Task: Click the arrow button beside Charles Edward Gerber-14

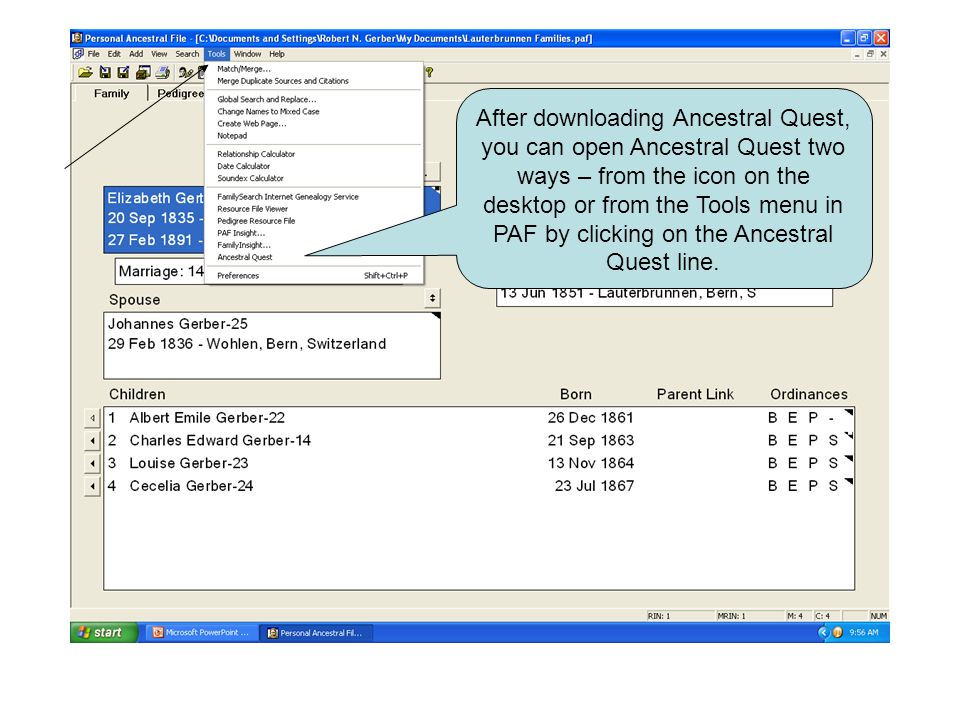Action: (92, 441)
